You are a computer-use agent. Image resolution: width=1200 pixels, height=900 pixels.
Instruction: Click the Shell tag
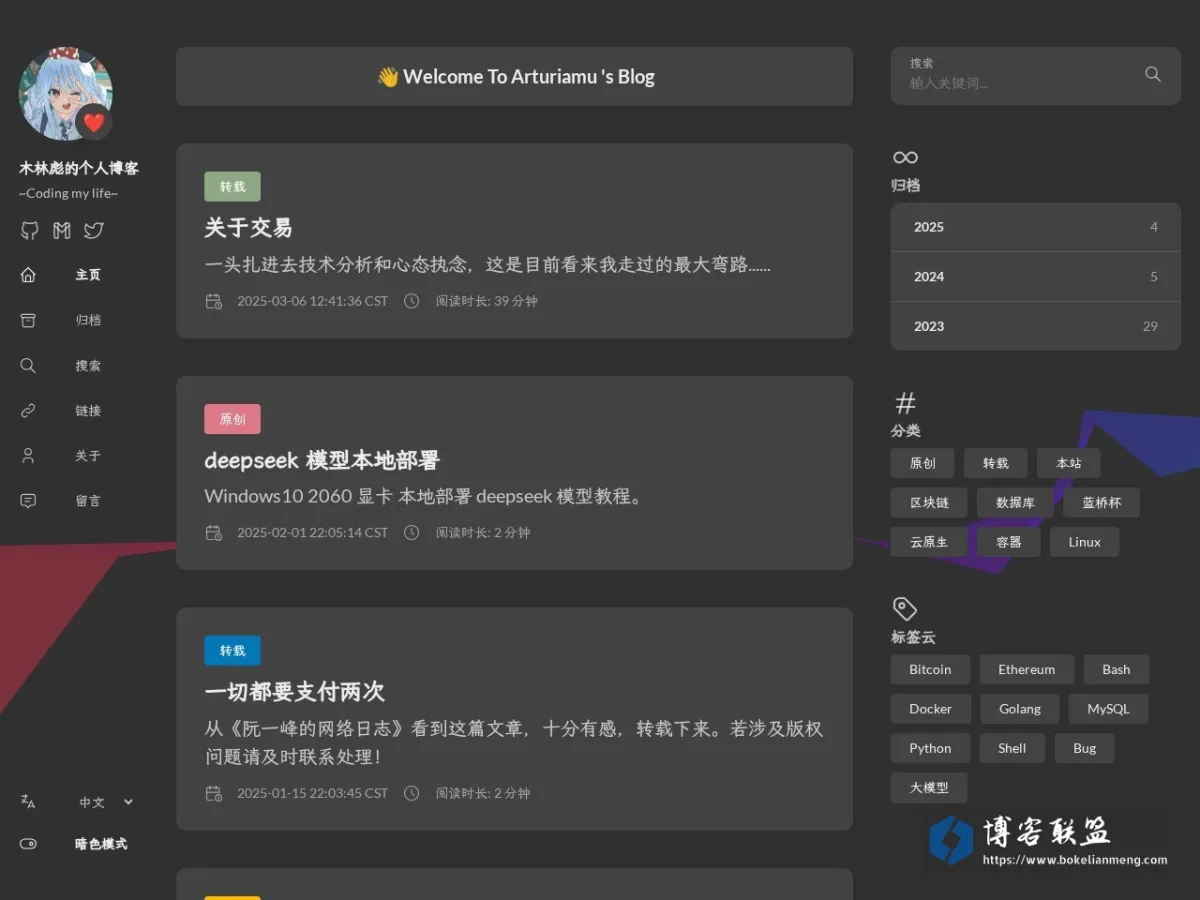point(1012,748)
